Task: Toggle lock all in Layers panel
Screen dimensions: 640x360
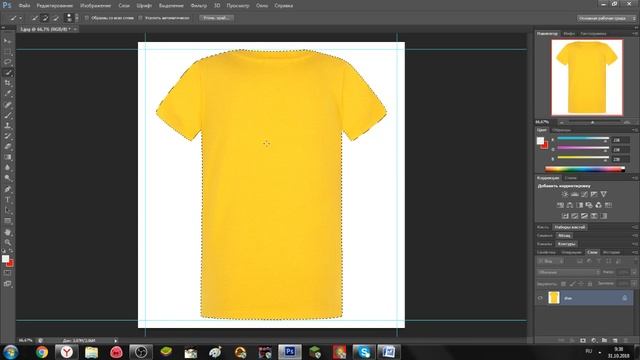Action: [590, 284]
